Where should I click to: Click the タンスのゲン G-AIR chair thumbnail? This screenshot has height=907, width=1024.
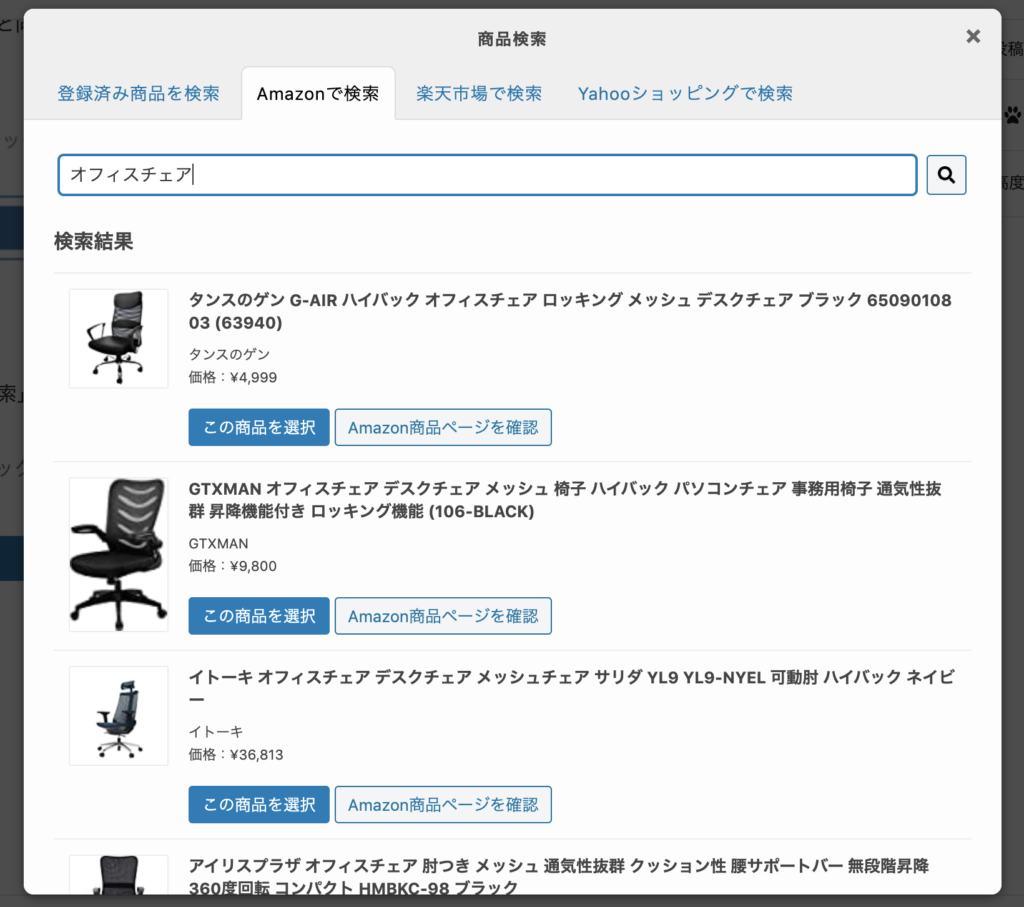point(118,338)
